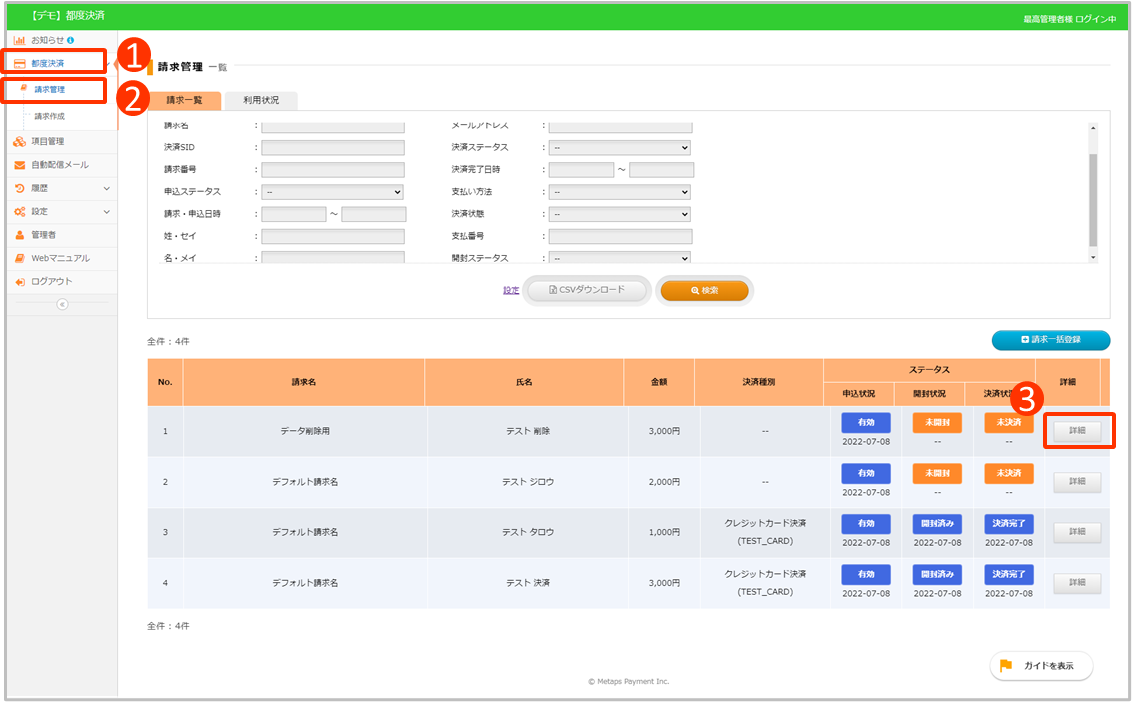Viewport: 1132px width, 702px height.
Task: Click the 項目管理 cubes icon
Action: pos(20,141)
